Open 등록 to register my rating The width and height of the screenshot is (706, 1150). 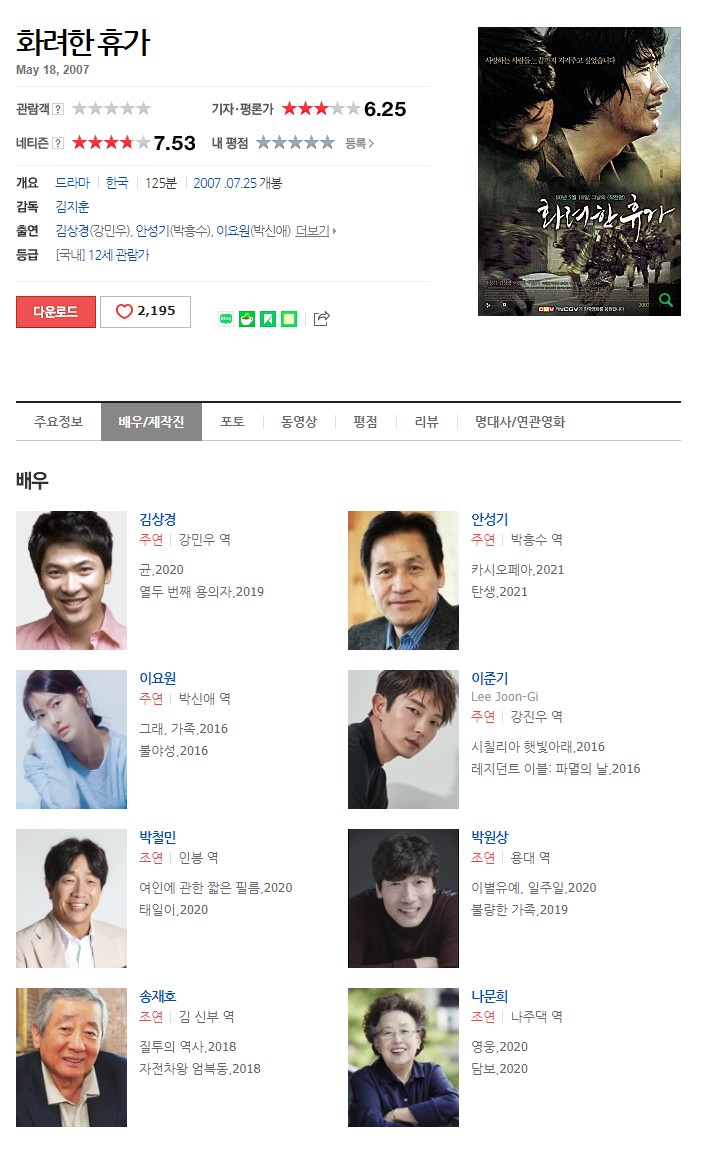359,144
